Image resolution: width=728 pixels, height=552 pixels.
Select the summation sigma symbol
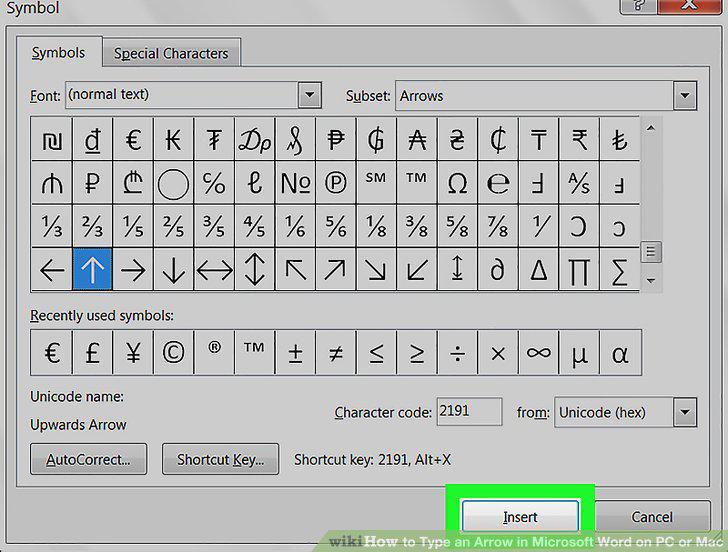(619, 270)
